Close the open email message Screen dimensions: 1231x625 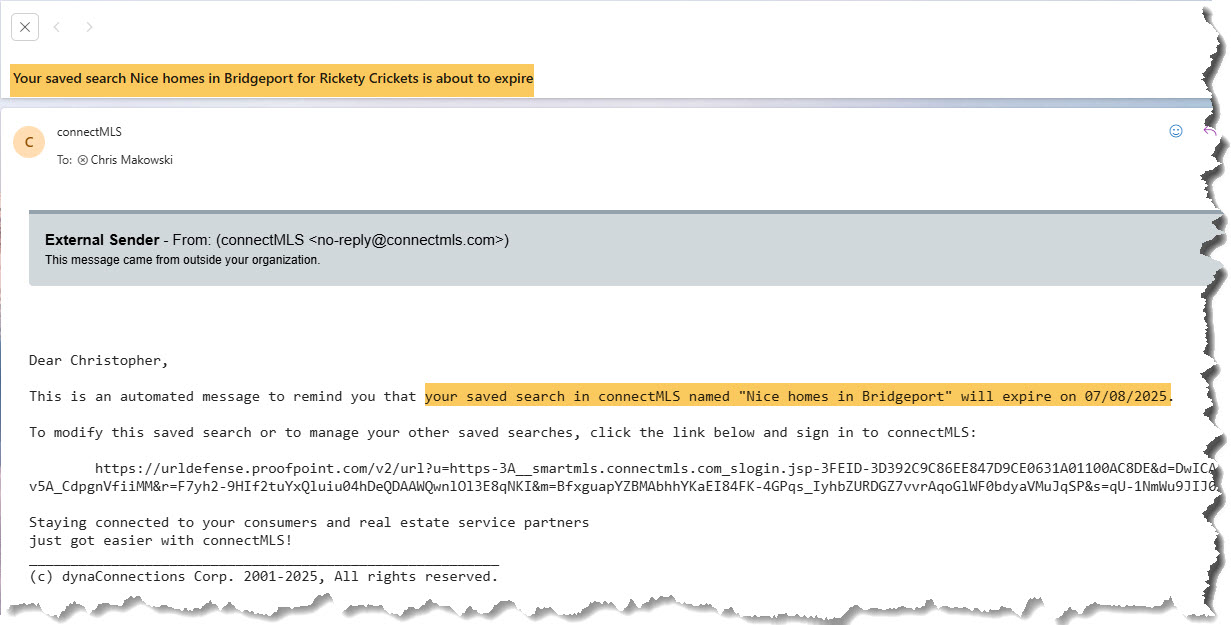pos(25,27)
